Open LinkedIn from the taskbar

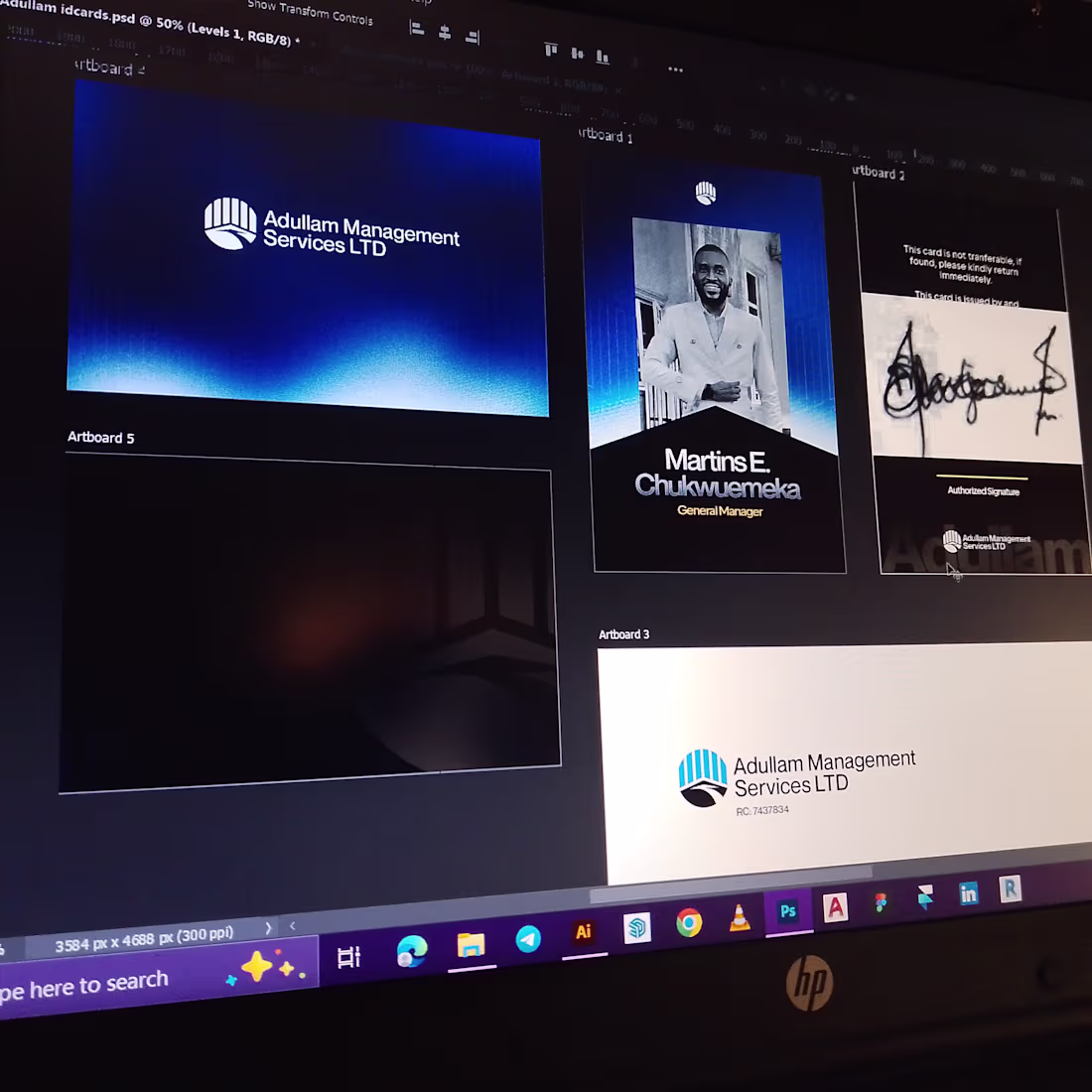969,892
